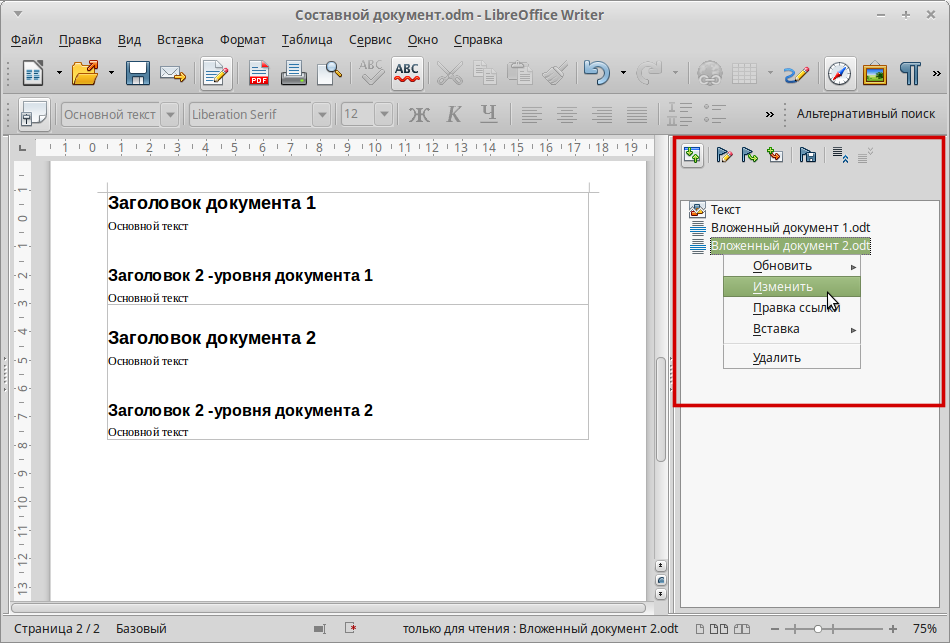Choose Удалить in context menu

tap(792, 358)
